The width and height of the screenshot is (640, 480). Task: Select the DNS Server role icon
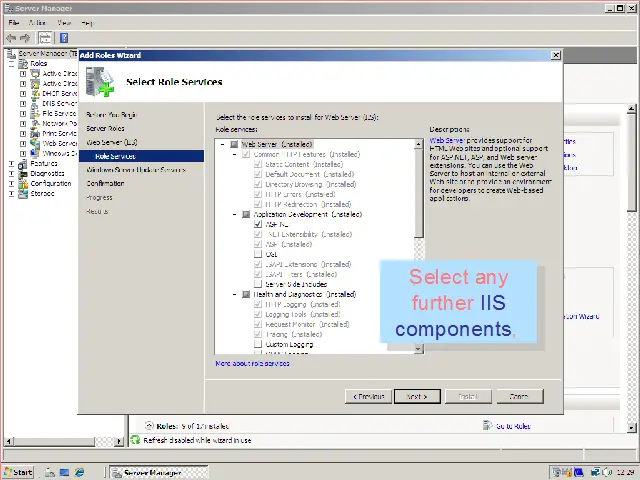[x=36, y=104]
